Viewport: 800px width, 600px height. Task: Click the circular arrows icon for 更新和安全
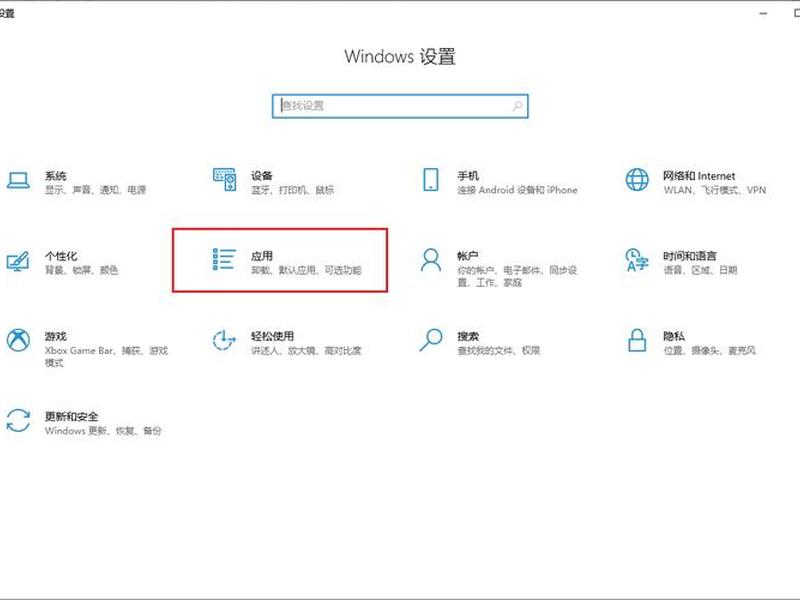pos(18,420)
